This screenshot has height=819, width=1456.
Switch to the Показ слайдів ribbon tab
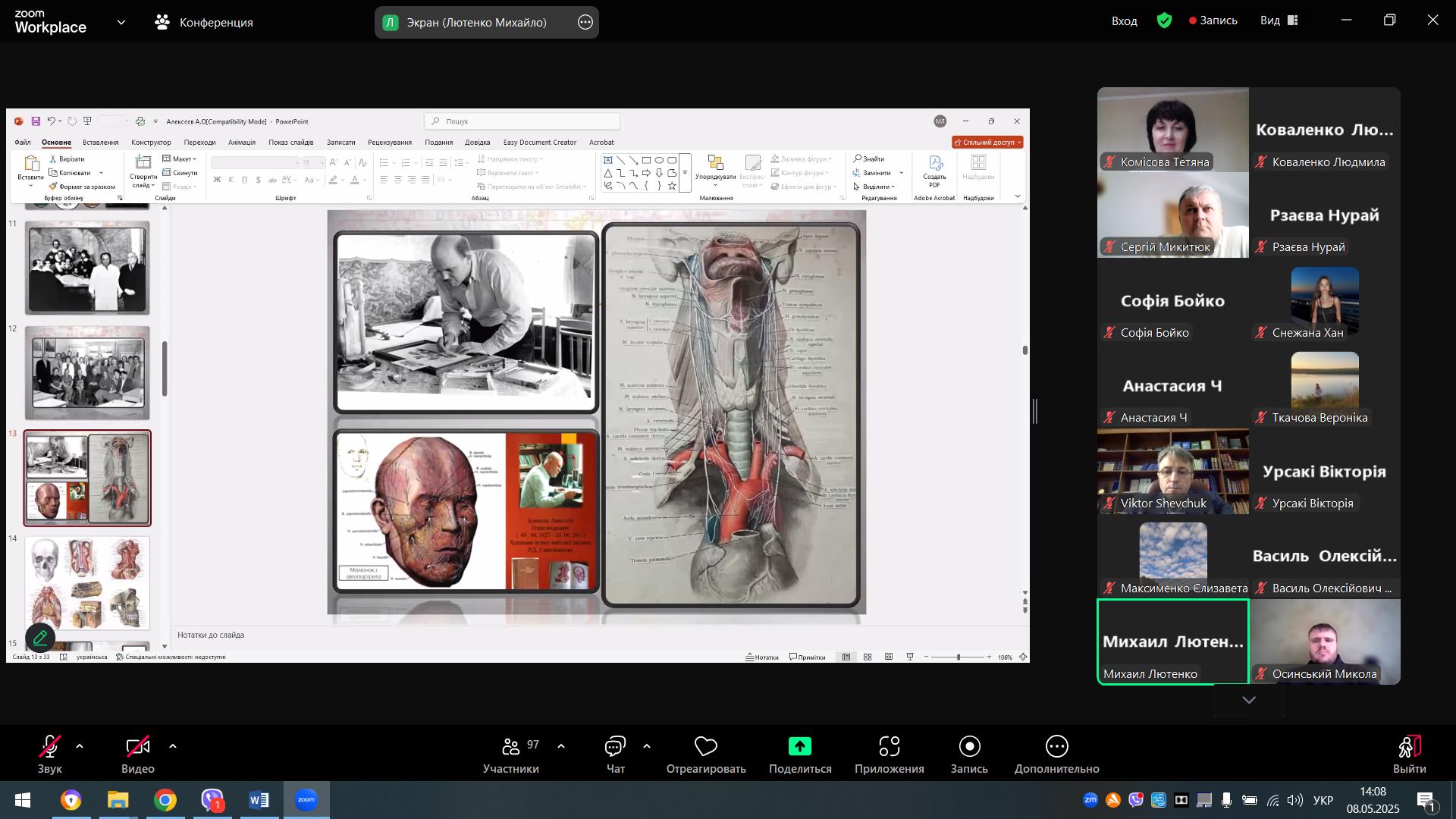point(290,142)
